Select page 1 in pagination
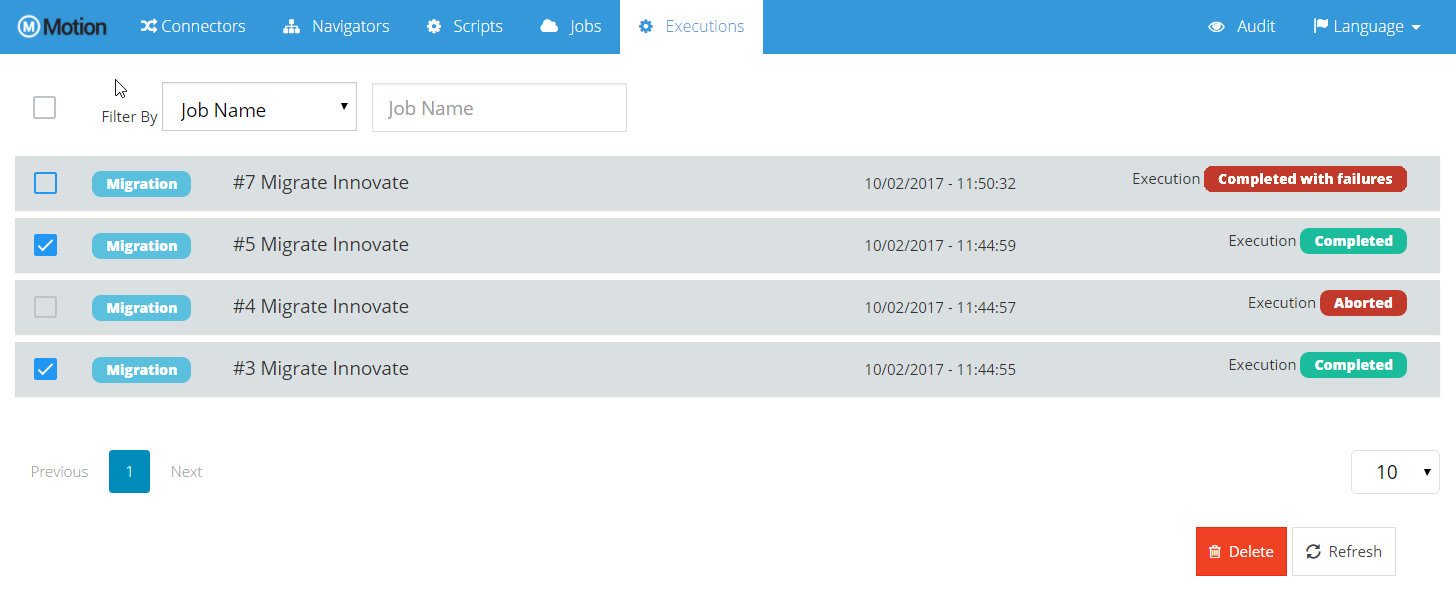 pos(129,472)
